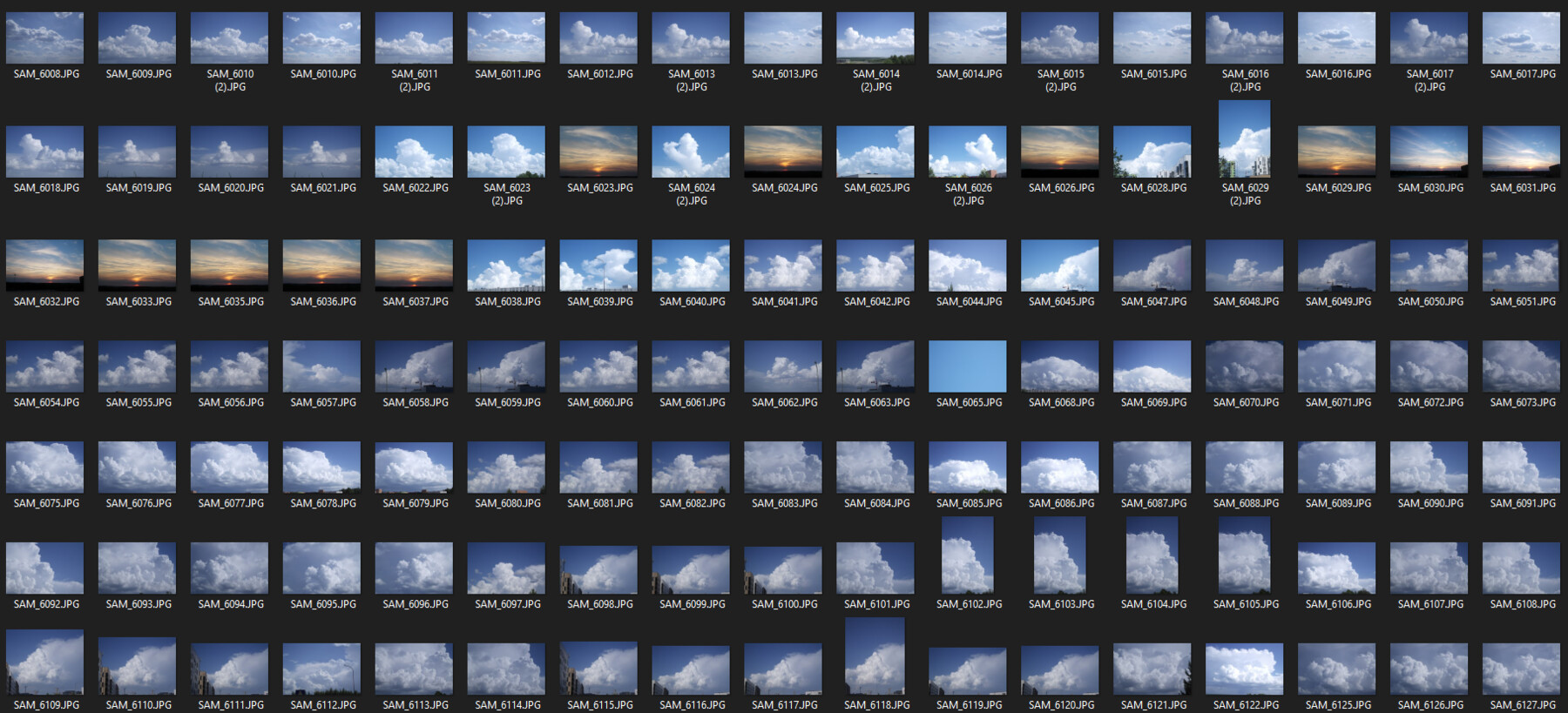Click the SAM_6092.JPG thumbnail
This screenshot has height=713, width=1568.
[x=45, y=568]
